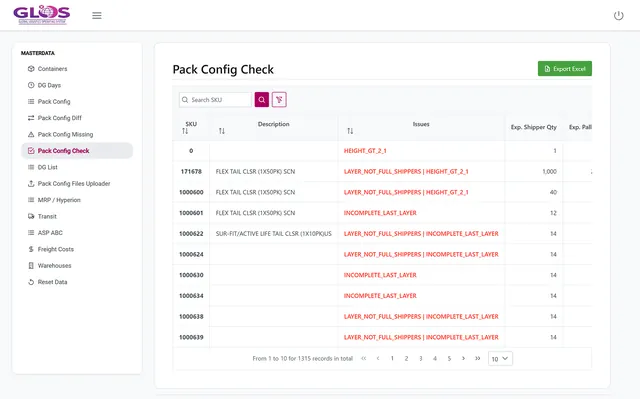
Task: Open the Freight Costs page
Action: tap(56, 249)
